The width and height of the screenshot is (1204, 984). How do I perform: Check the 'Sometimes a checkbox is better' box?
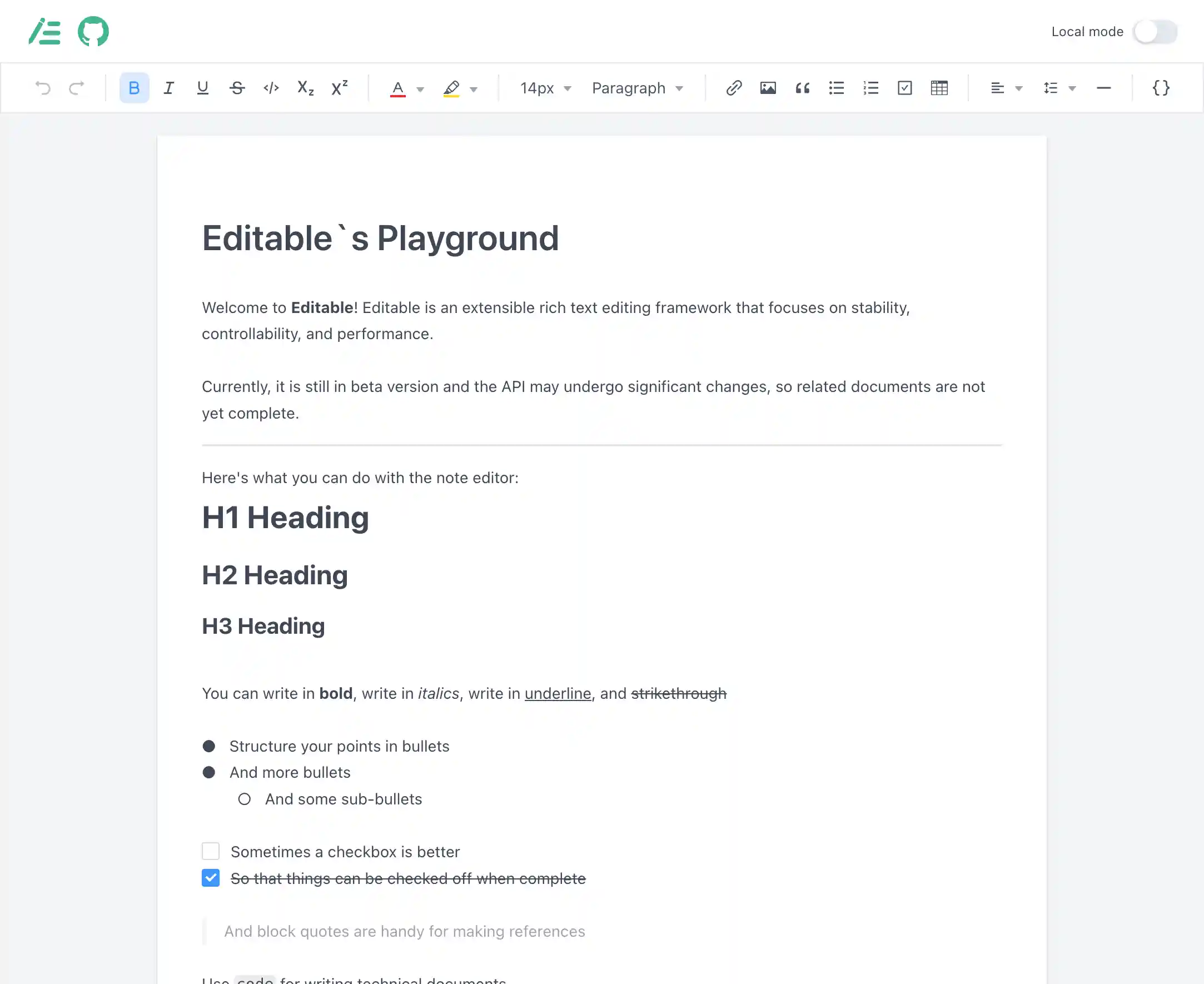coord(211,851)
